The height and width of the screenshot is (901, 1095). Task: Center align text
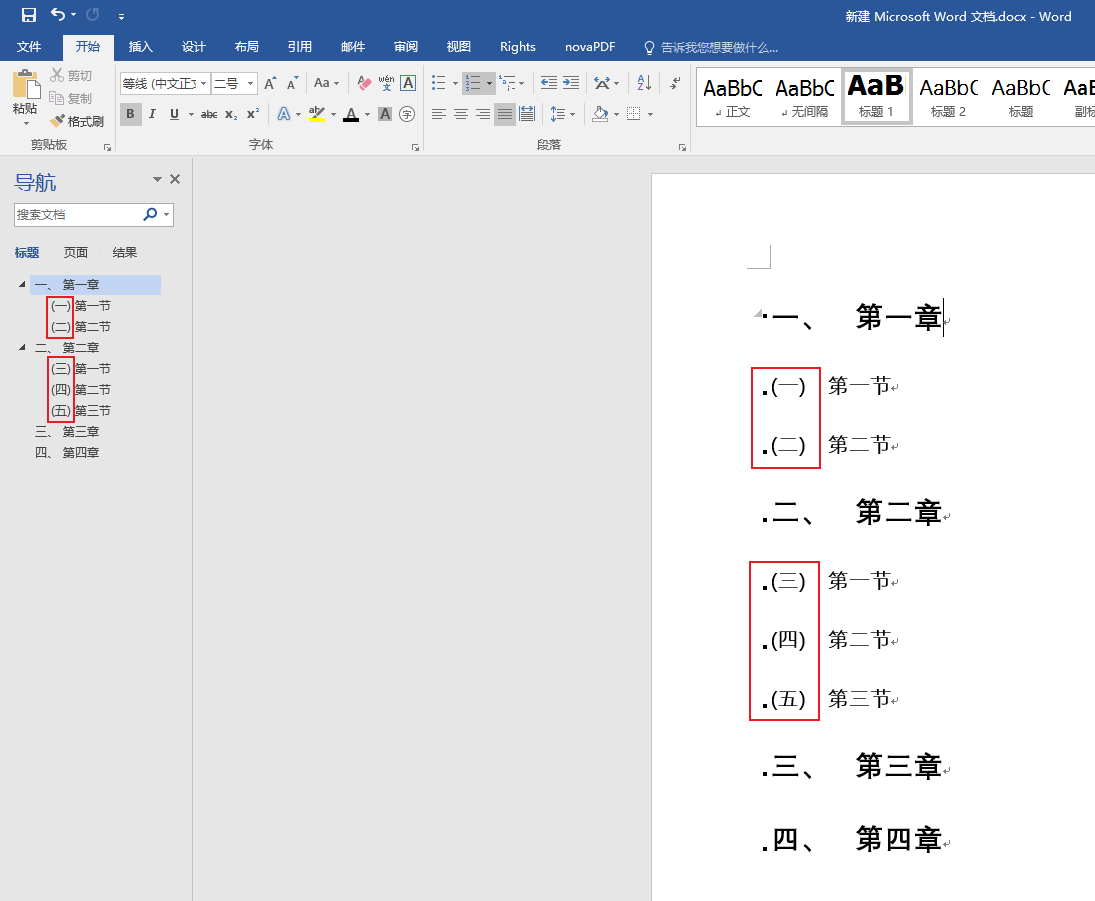461,114
